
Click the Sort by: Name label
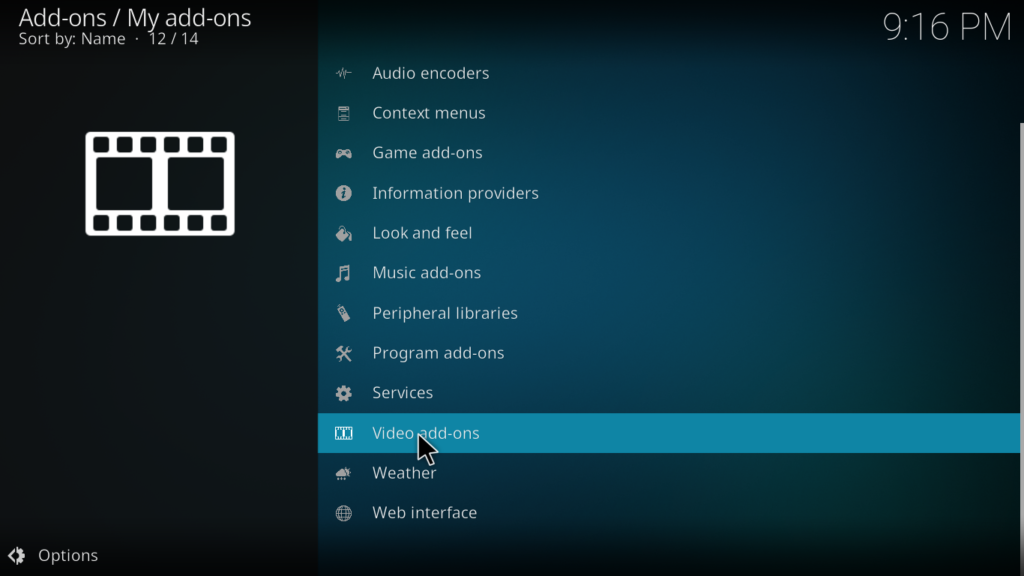click(x=72, y=39)
